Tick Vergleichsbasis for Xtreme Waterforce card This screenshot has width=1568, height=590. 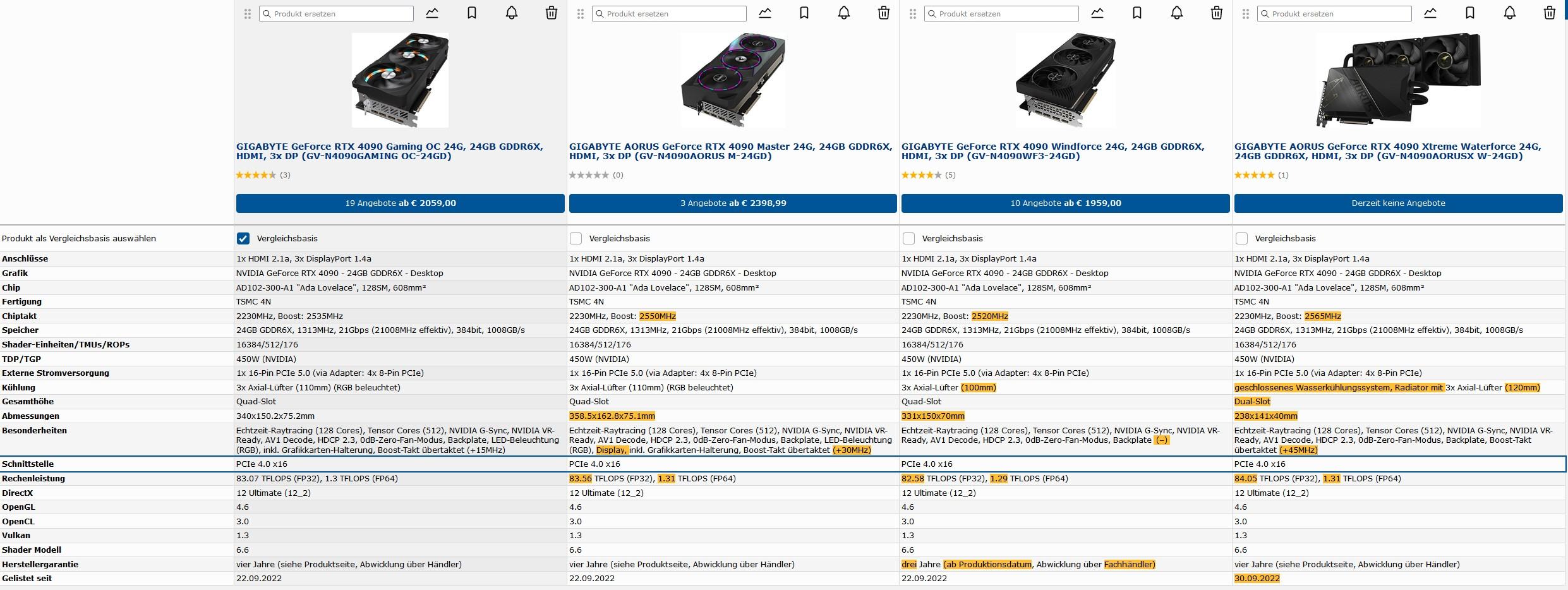1241,239
